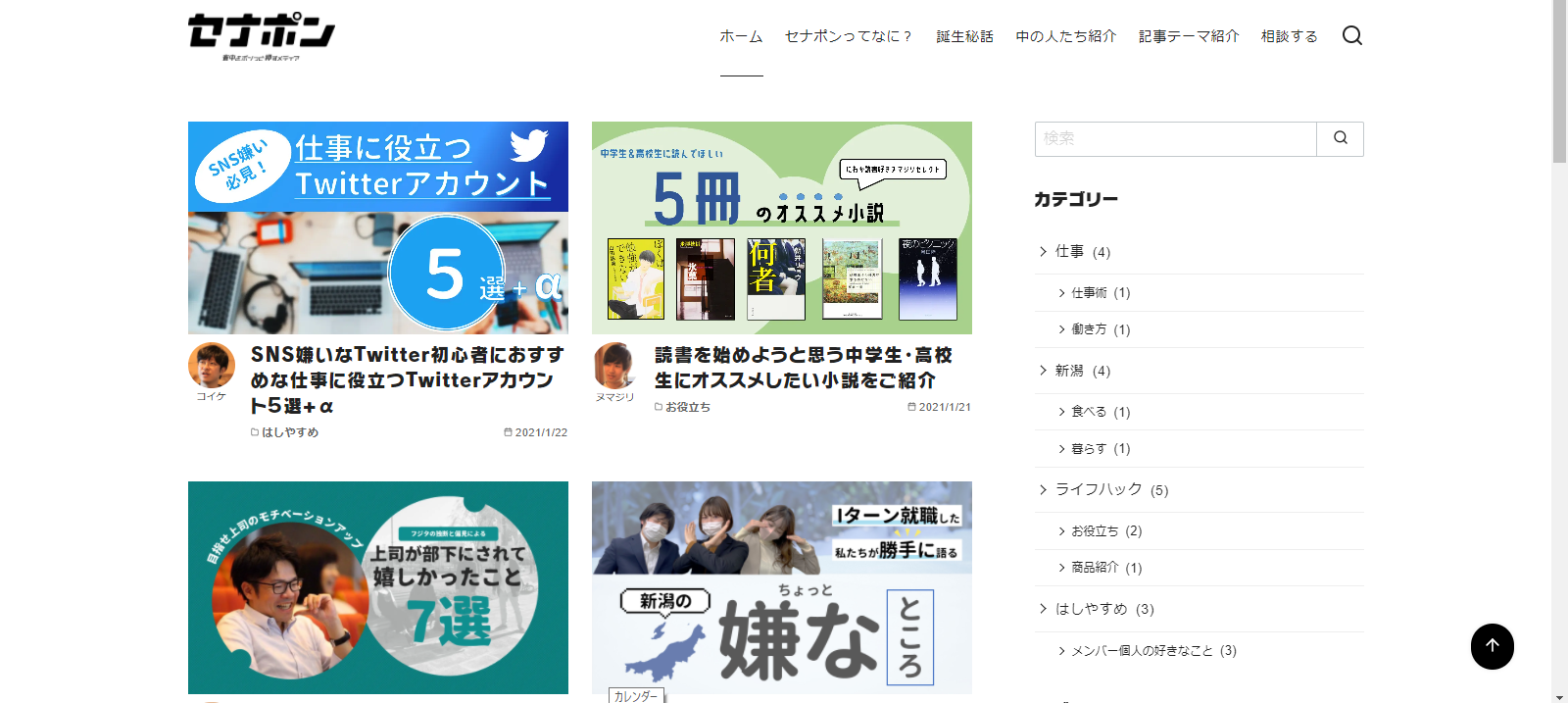
Task: Open the 記事テーマ紹介 menu item
Action: [x=1189, y=36]
